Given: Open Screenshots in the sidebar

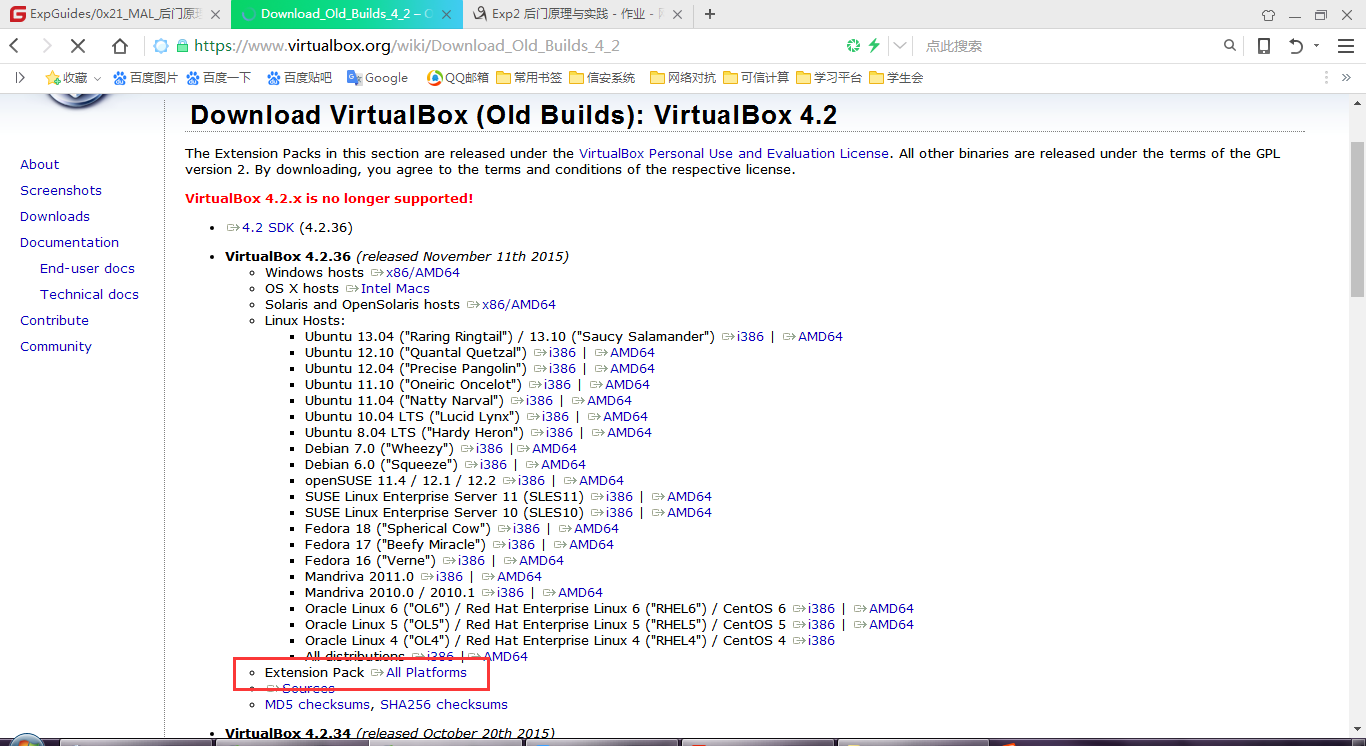Looking at the screenshot, I should [x=61, y=190].
